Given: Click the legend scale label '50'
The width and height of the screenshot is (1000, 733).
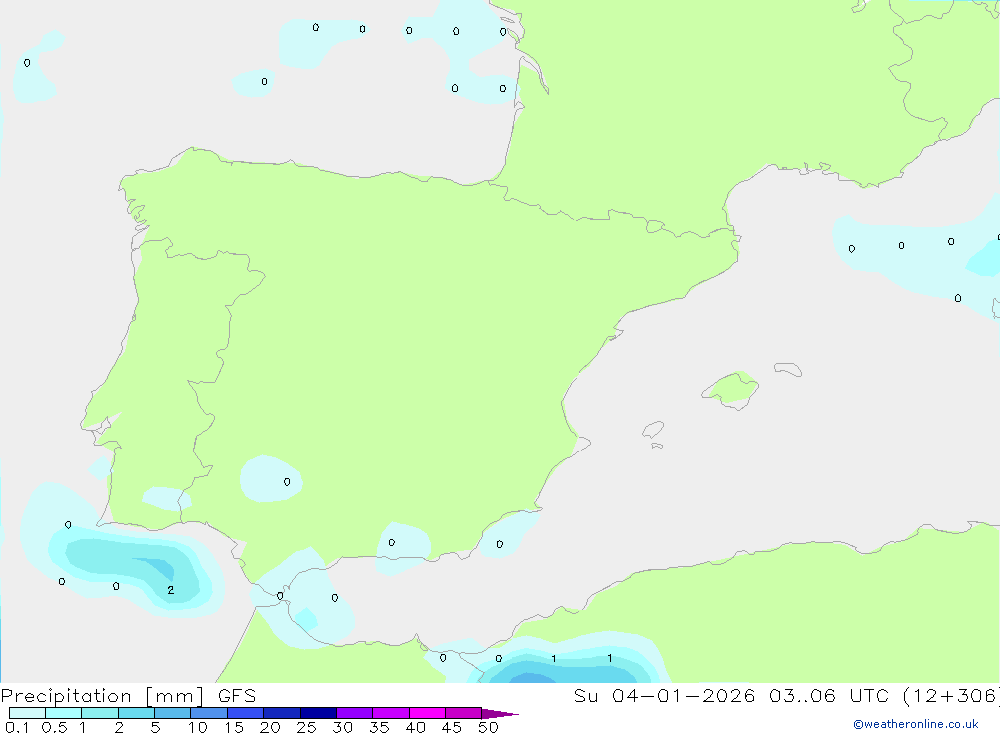Looking at the screenshot, I should tap(489, 727).
